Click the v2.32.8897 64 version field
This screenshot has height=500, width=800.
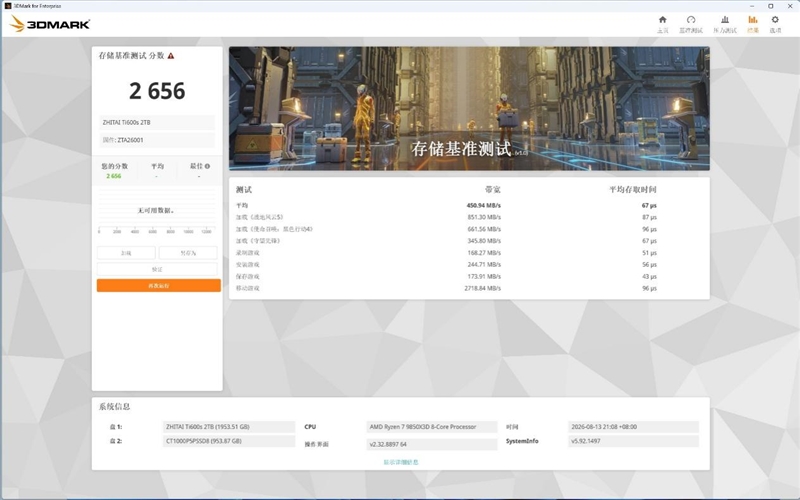coord(432,444)
